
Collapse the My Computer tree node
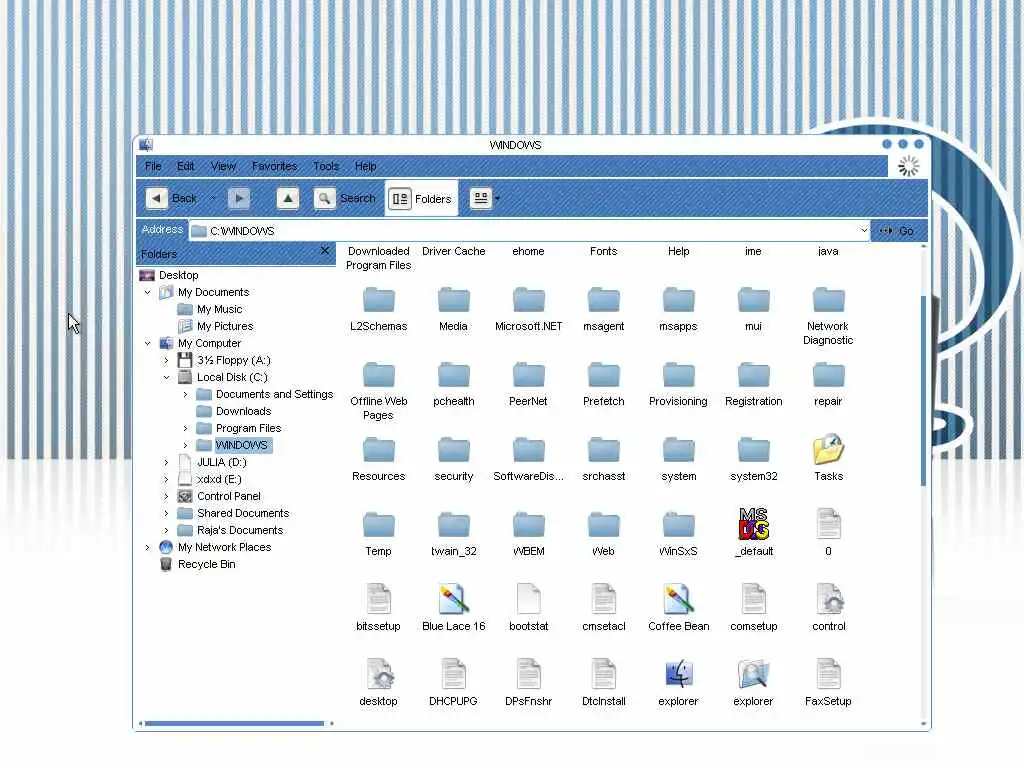click(148, 343)
